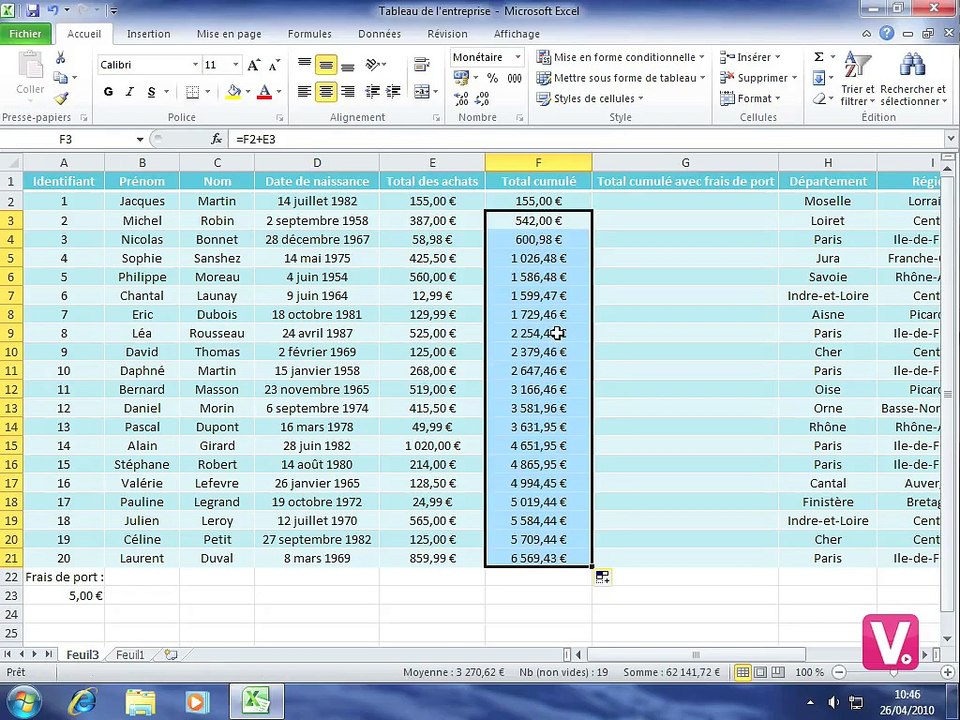Viewport: 960px width, 720px height.
Task: Click the AutoSum sigma icon
Action: coord(819,57)
